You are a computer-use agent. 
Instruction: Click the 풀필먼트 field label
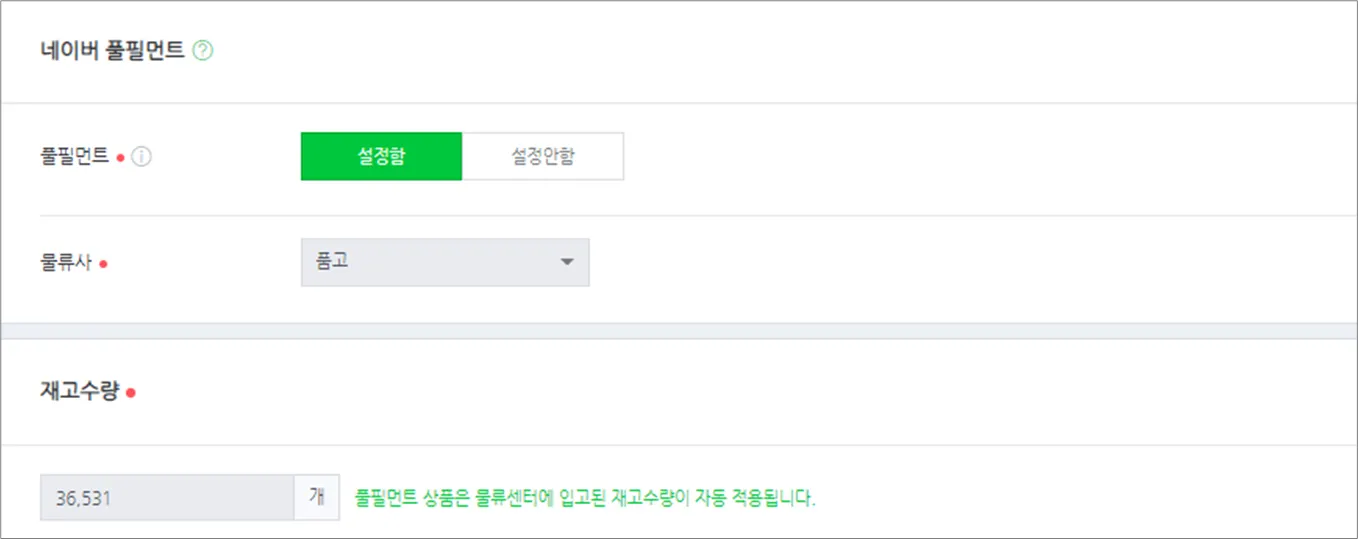74,157
